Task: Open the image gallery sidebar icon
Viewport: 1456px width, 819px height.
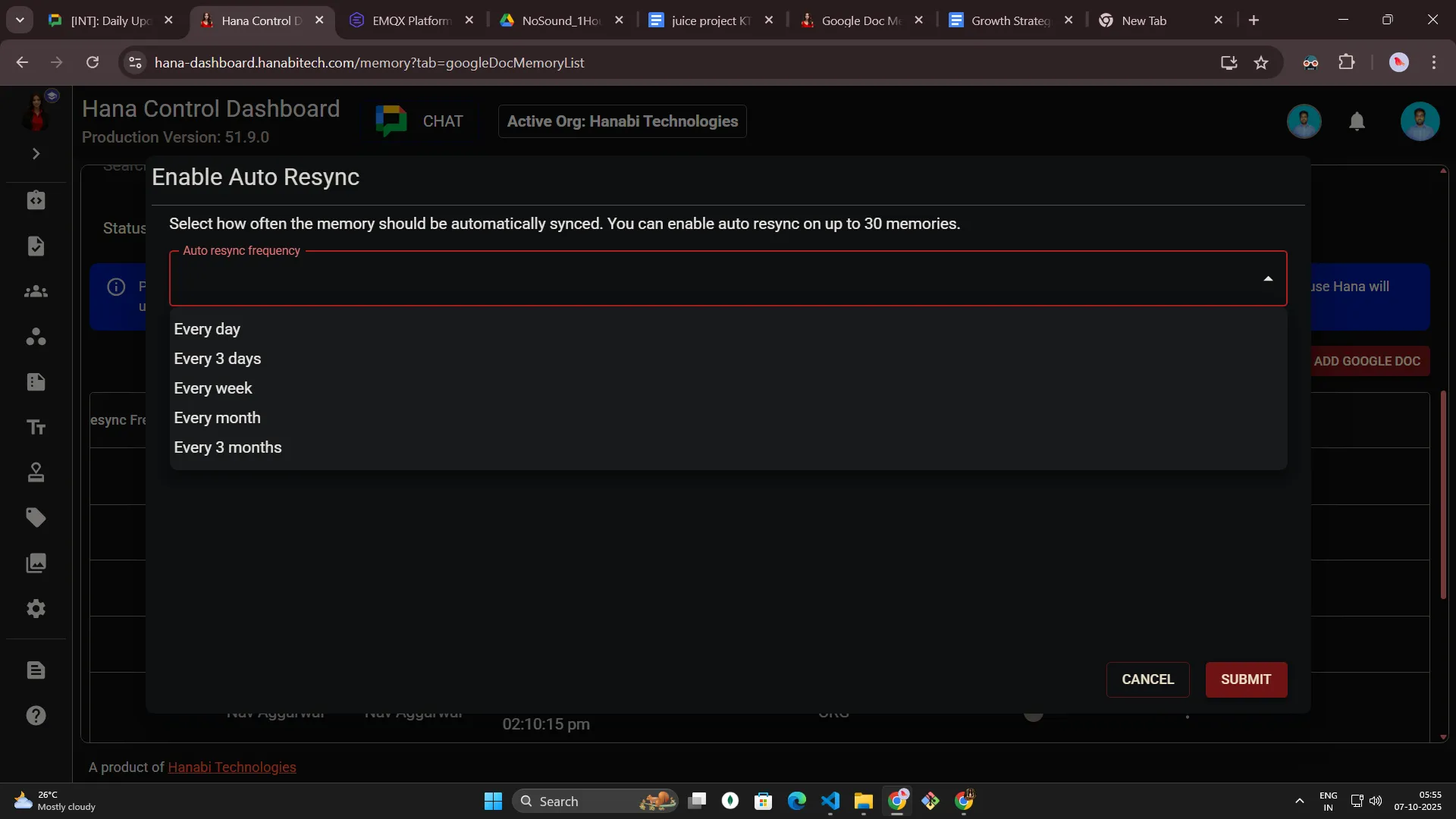Action: [36, 563]
